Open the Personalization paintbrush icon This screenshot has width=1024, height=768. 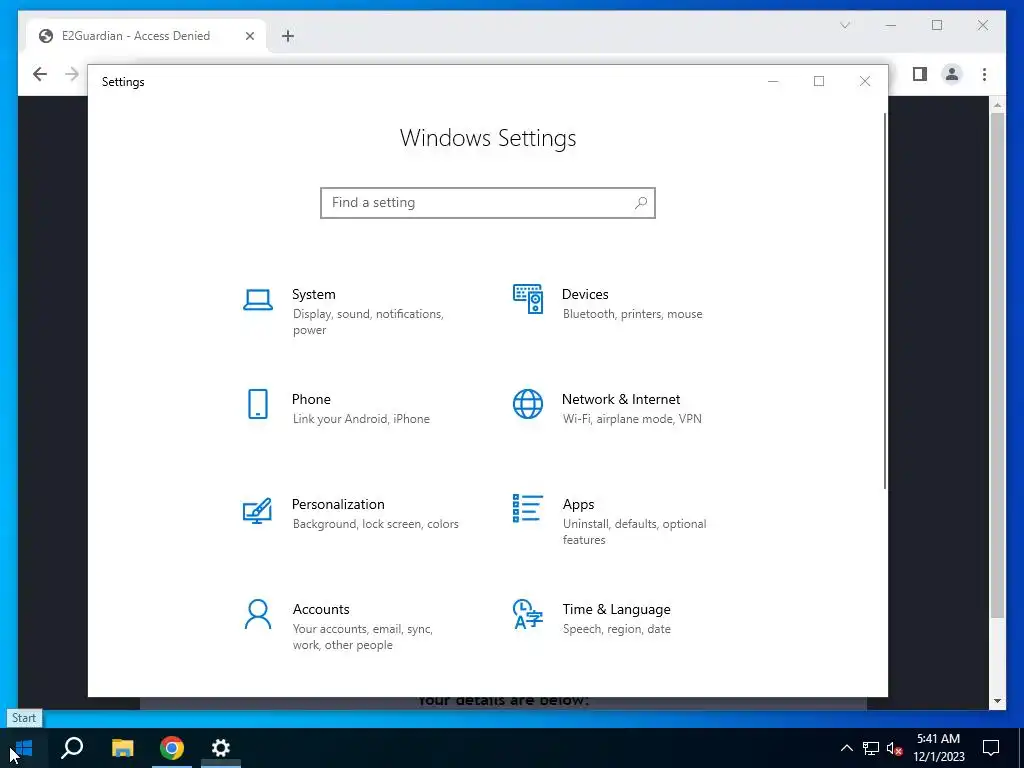[257, 511]
